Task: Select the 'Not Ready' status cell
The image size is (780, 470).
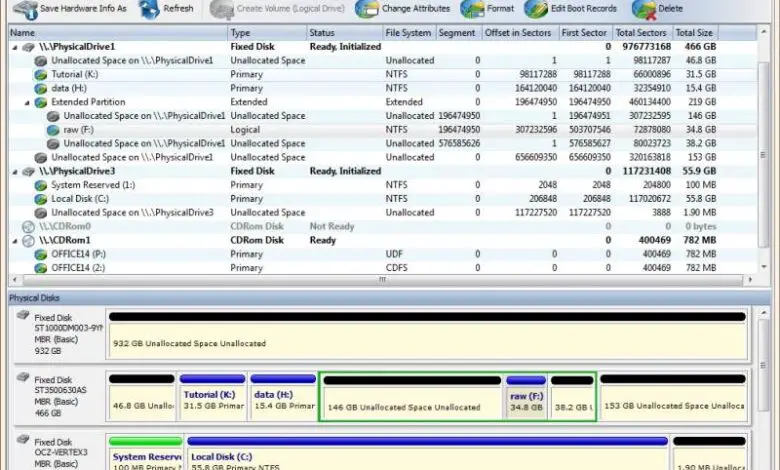Action: tap(332, 226)
